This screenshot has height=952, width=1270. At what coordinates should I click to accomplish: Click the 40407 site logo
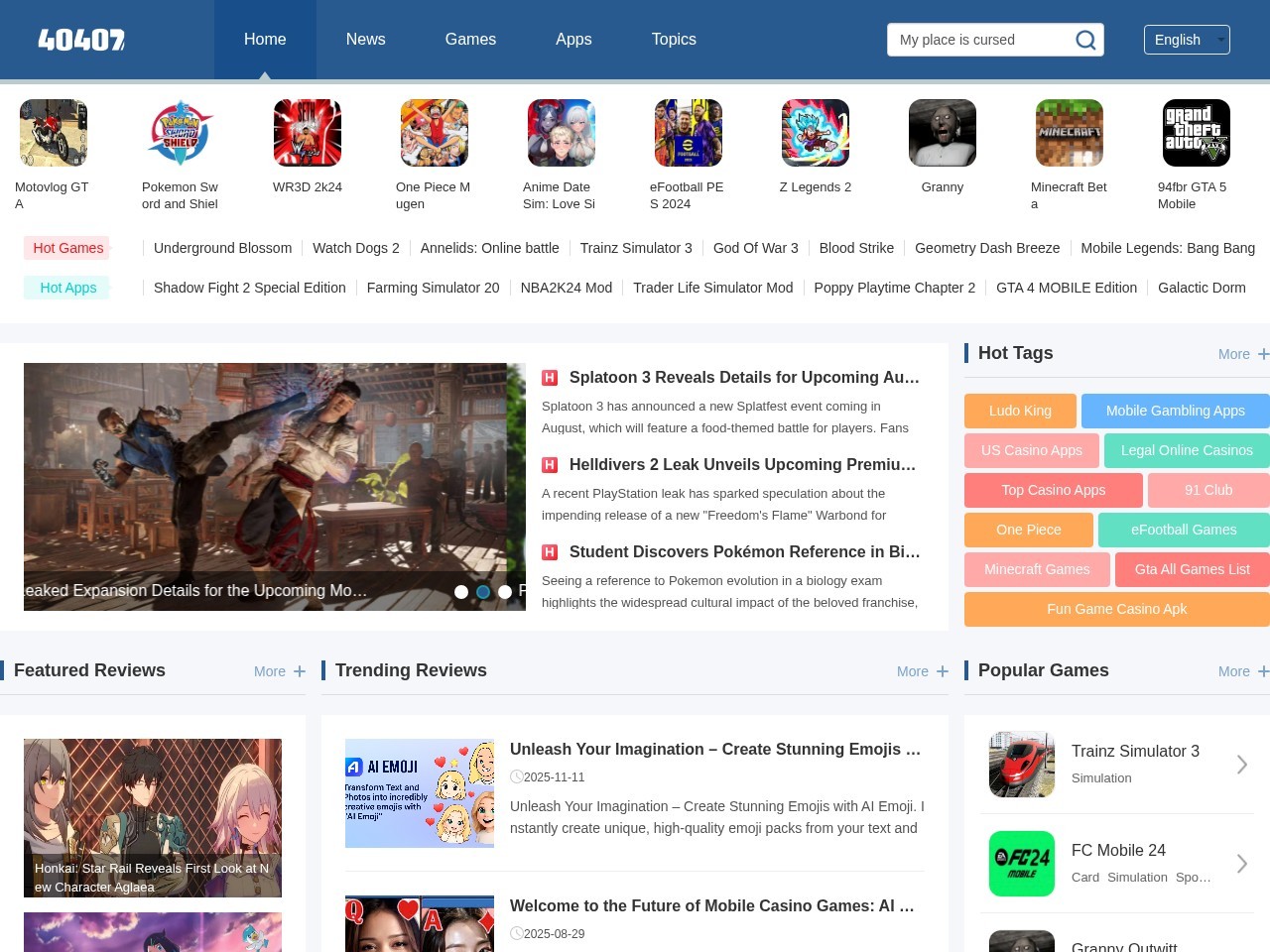[x=81, y=40]
